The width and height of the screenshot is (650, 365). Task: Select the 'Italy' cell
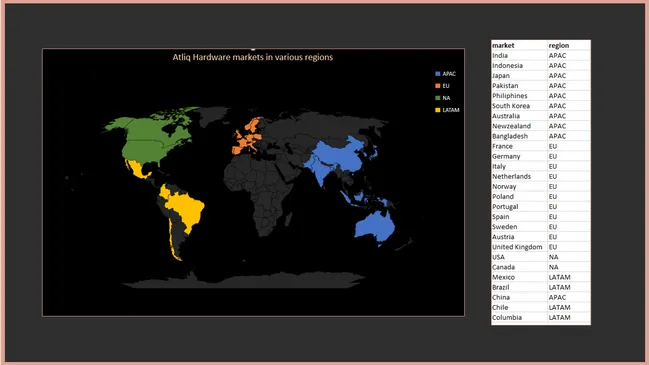(x=519, y=166)
